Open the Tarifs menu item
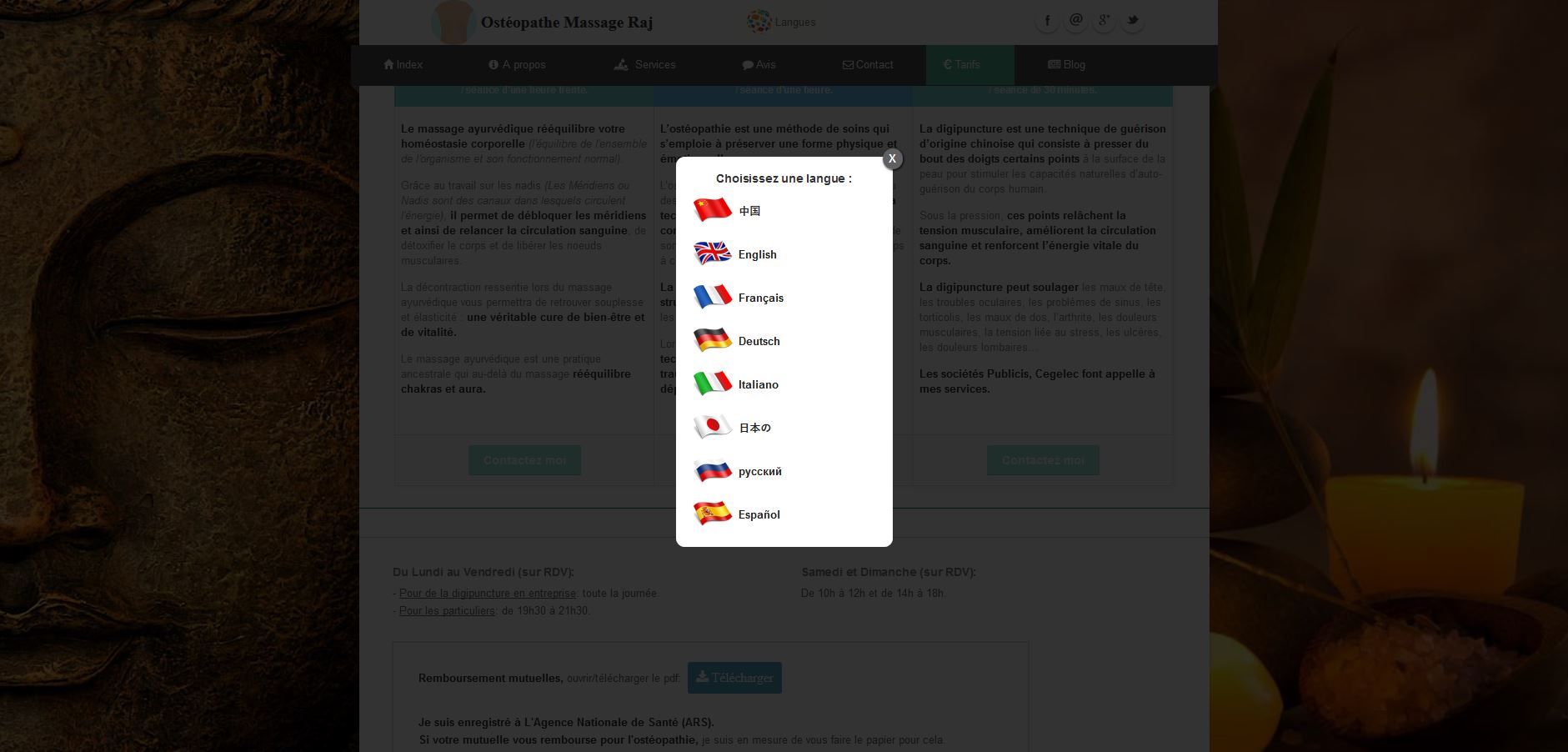Image resolution: width=1568 pixels, height=752 pixels. click(970, 64)
